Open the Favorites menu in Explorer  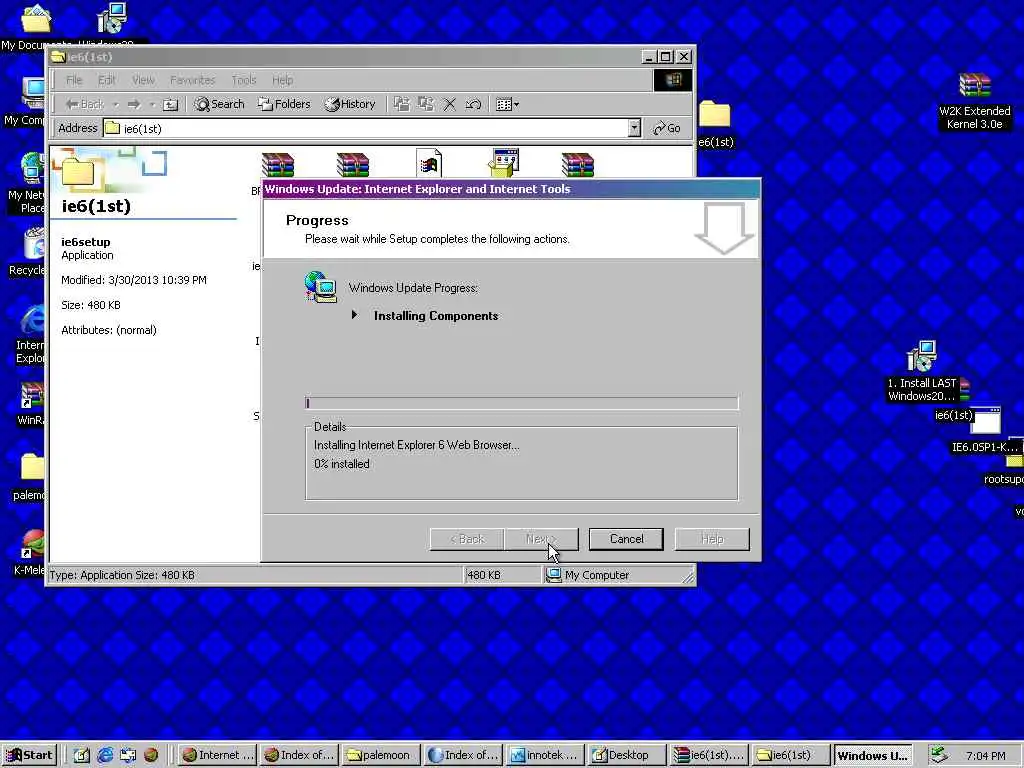click(x=193, y=80)
